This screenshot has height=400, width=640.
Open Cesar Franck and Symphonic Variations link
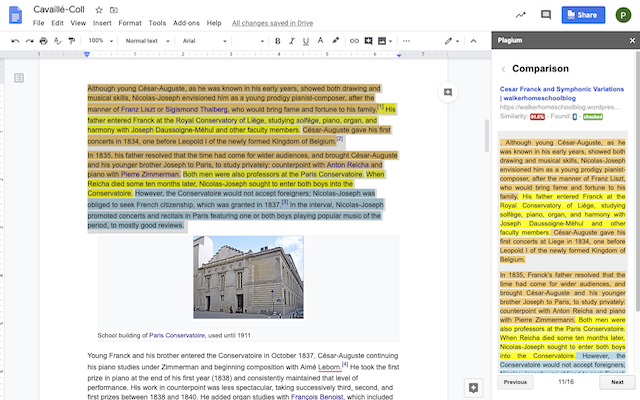coord(562,93)
